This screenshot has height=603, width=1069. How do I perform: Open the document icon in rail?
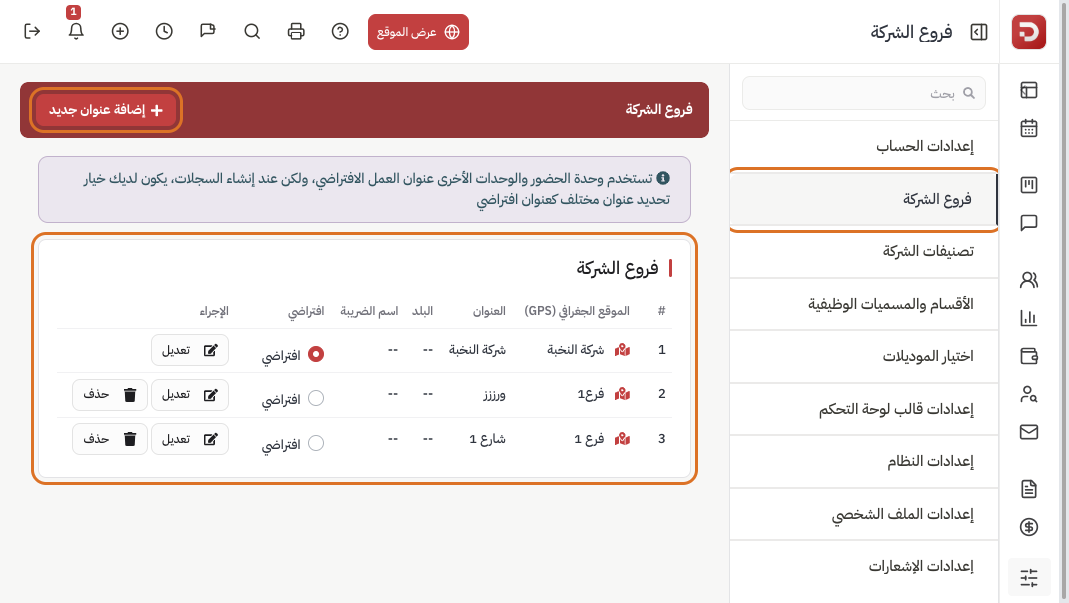(x=1029, y=488)
